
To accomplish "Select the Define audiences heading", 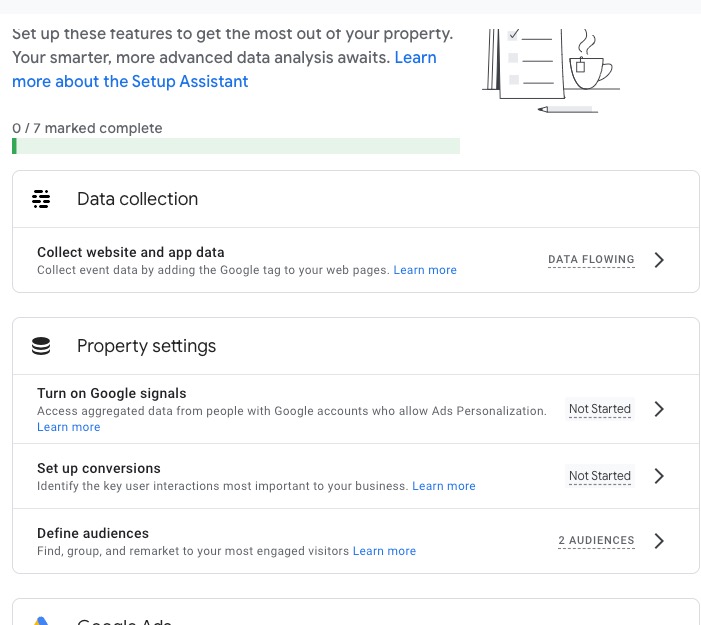I will click(93, 533).
